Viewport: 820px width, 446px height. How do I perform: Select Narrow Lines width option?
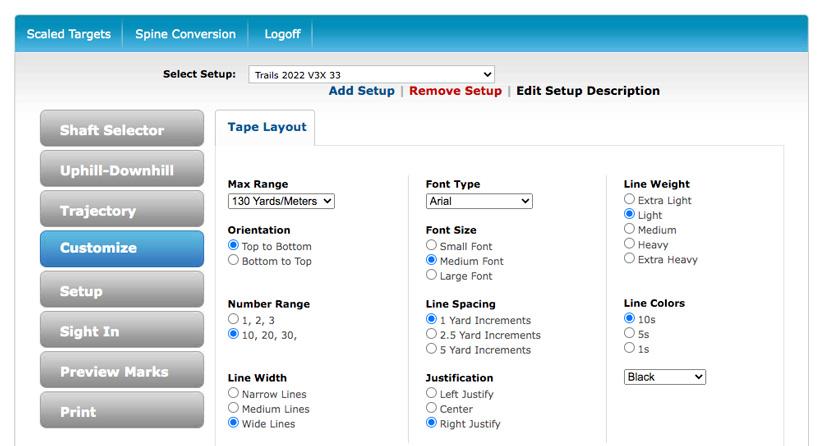[234, 394]
